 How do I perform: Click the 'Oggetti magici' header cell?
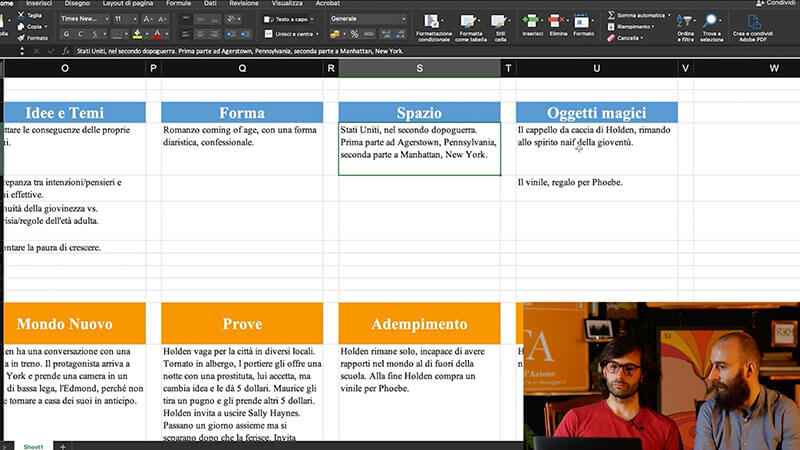click(596, 112)
